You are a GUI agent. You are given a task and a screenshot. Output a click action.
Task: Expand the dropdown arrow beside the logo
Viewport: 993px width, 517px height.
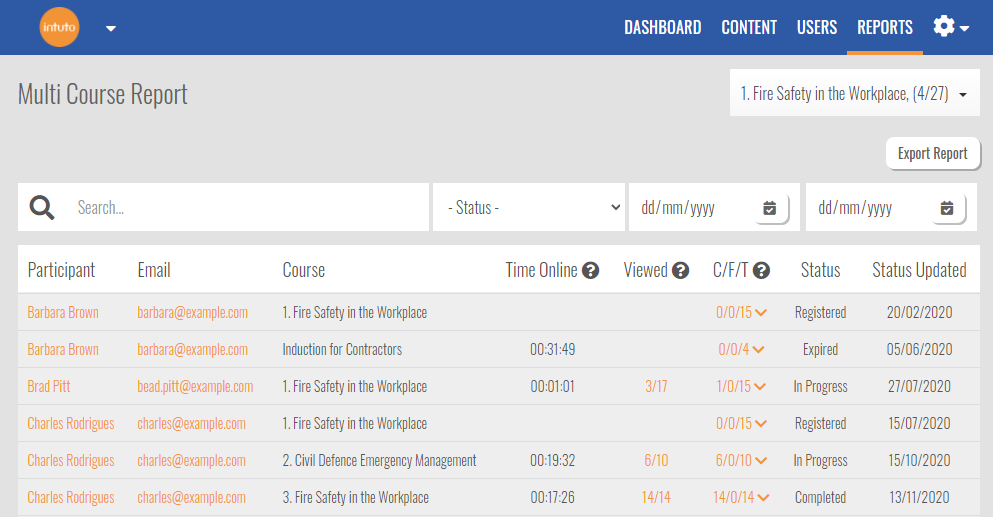click(x=111, y=28)
